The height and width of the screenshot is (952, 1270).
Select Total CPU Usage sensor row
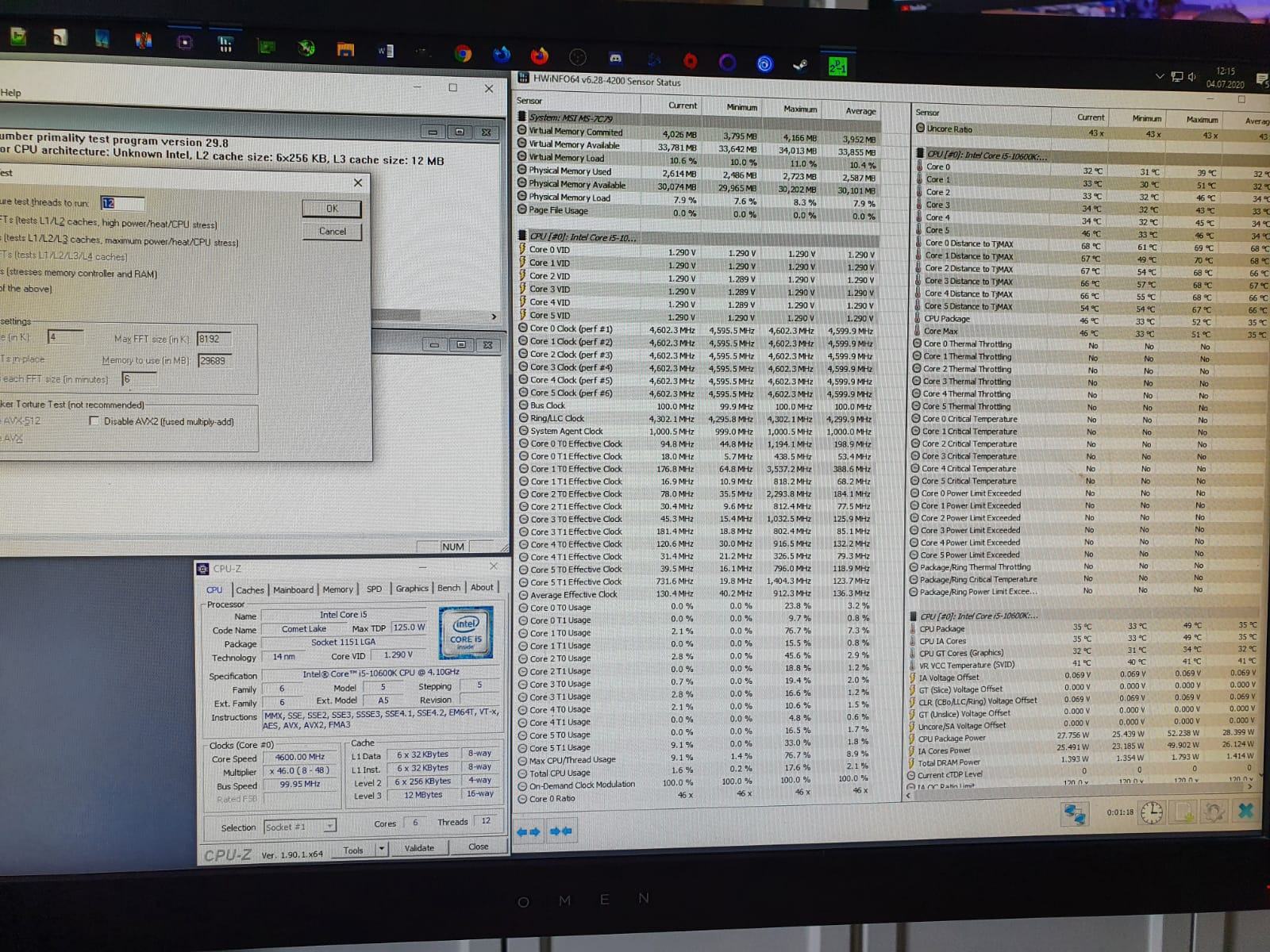(698, 771)
